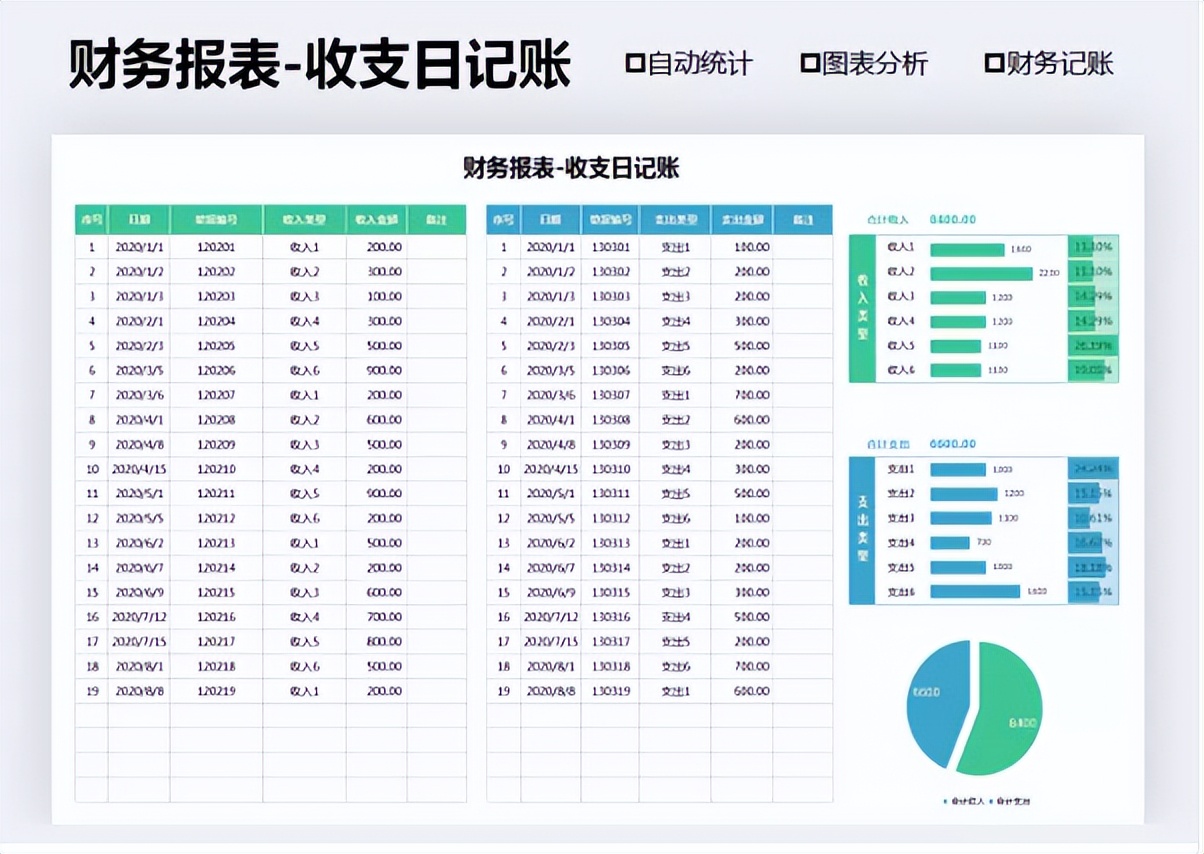This screenshot has height=854, width=1204.
Task: Click the 财务报表-收支日记账 sheet title
Action: [573, 169]
